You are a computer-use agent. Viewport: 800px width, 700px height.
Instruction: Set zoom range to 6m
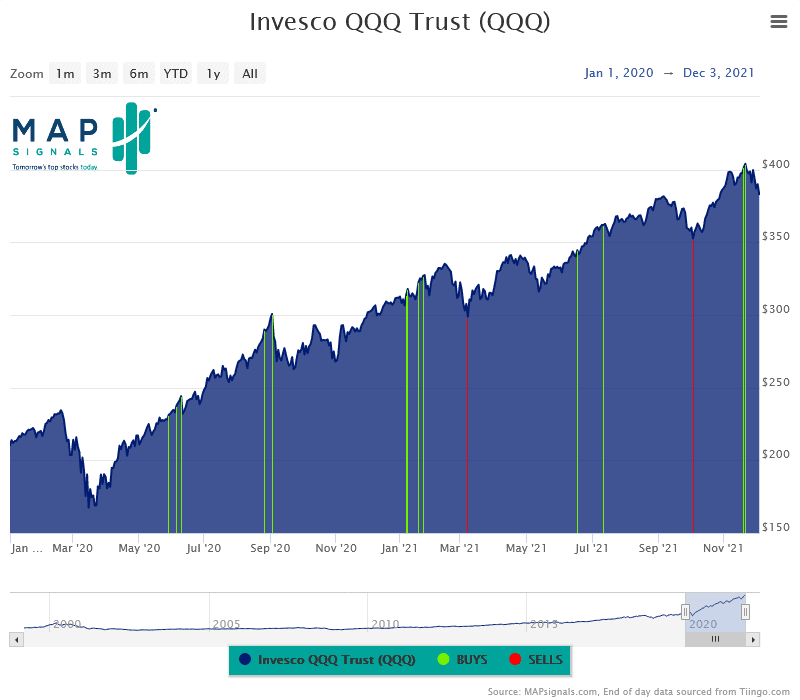[x=139, y=73]
